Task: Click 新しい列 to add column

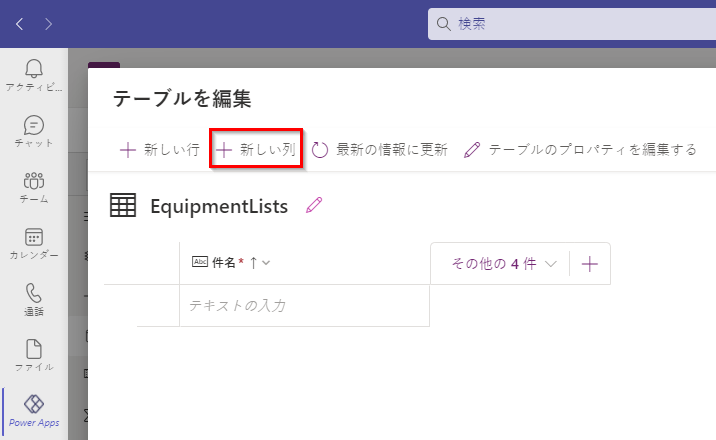Action: pos(256,150)
